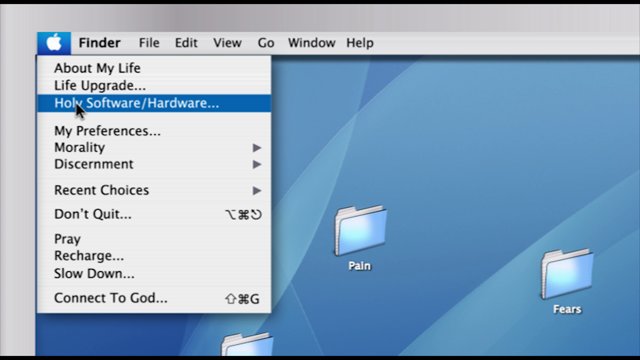This screenshot has width=640, height=360.
Task: Select Slow Down... menu item
Action: click(x=154, y=273)
